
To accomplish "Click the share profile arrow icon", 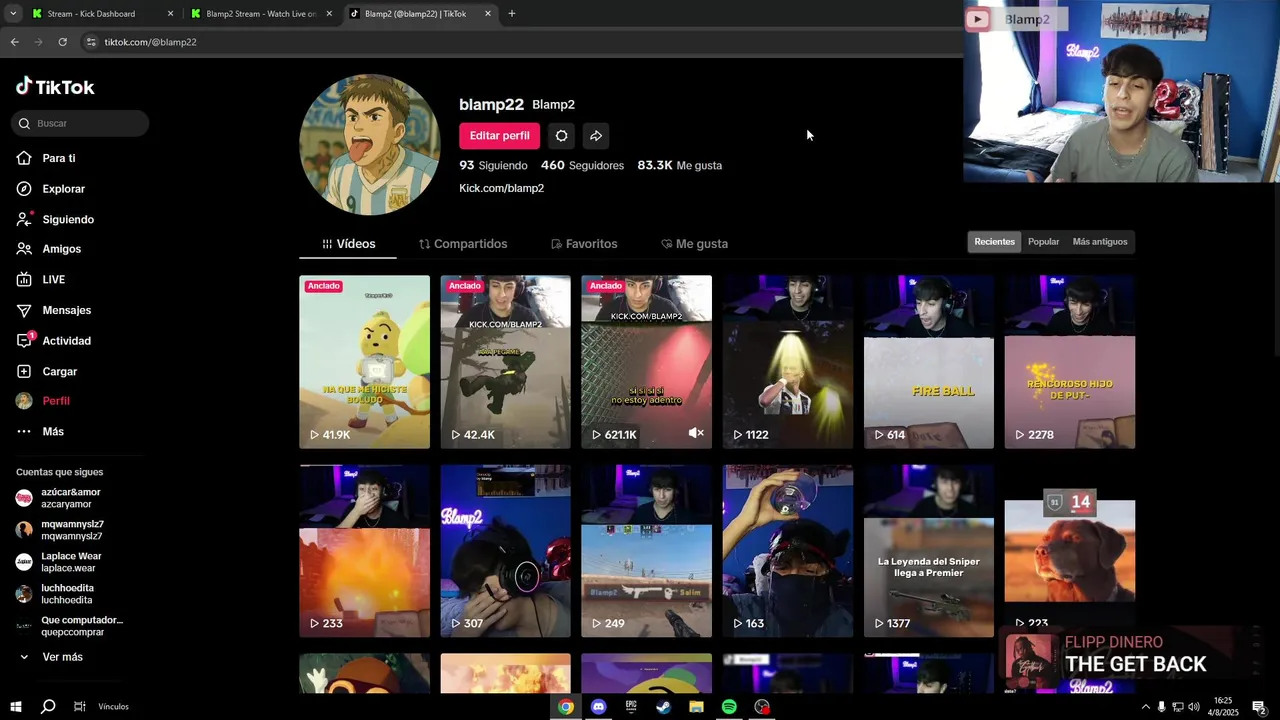I will click(x=596, y=136).
